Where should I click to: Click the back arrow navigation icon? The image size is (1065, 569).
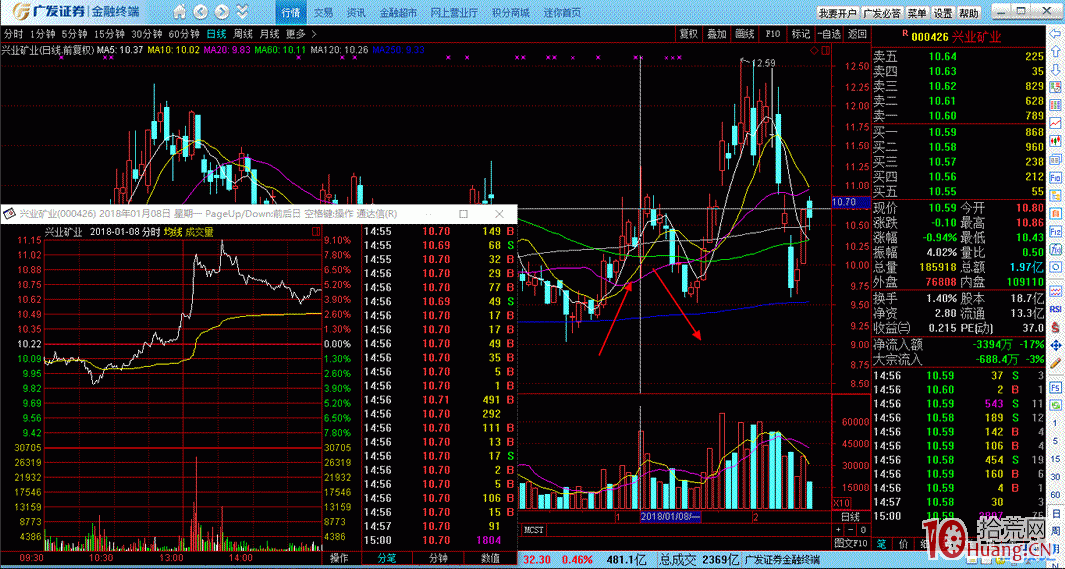(200, 12)
